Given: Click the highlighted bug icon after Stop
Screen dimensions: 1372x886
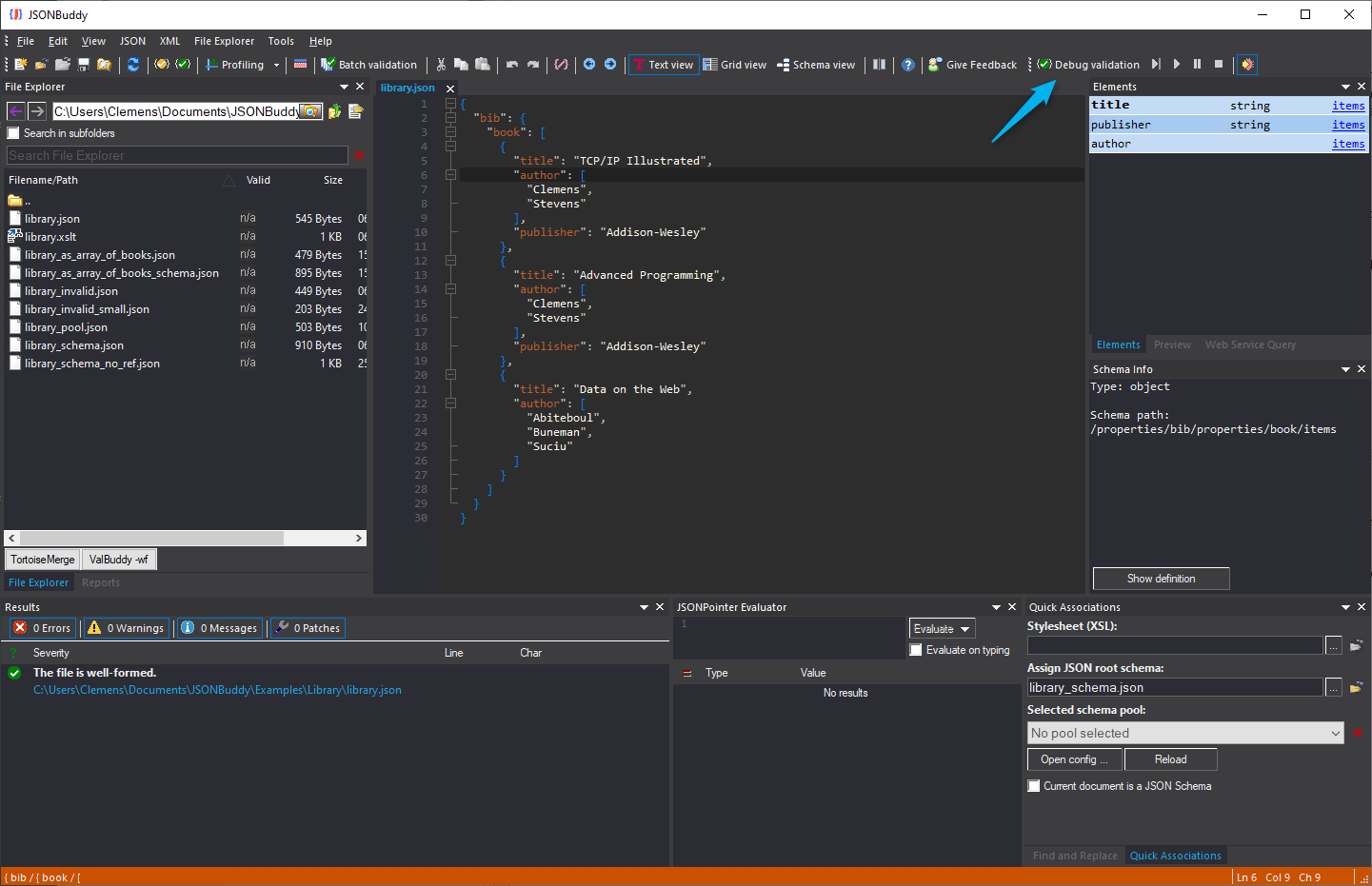Looking at the screenshot, I should pos(1247,65).
